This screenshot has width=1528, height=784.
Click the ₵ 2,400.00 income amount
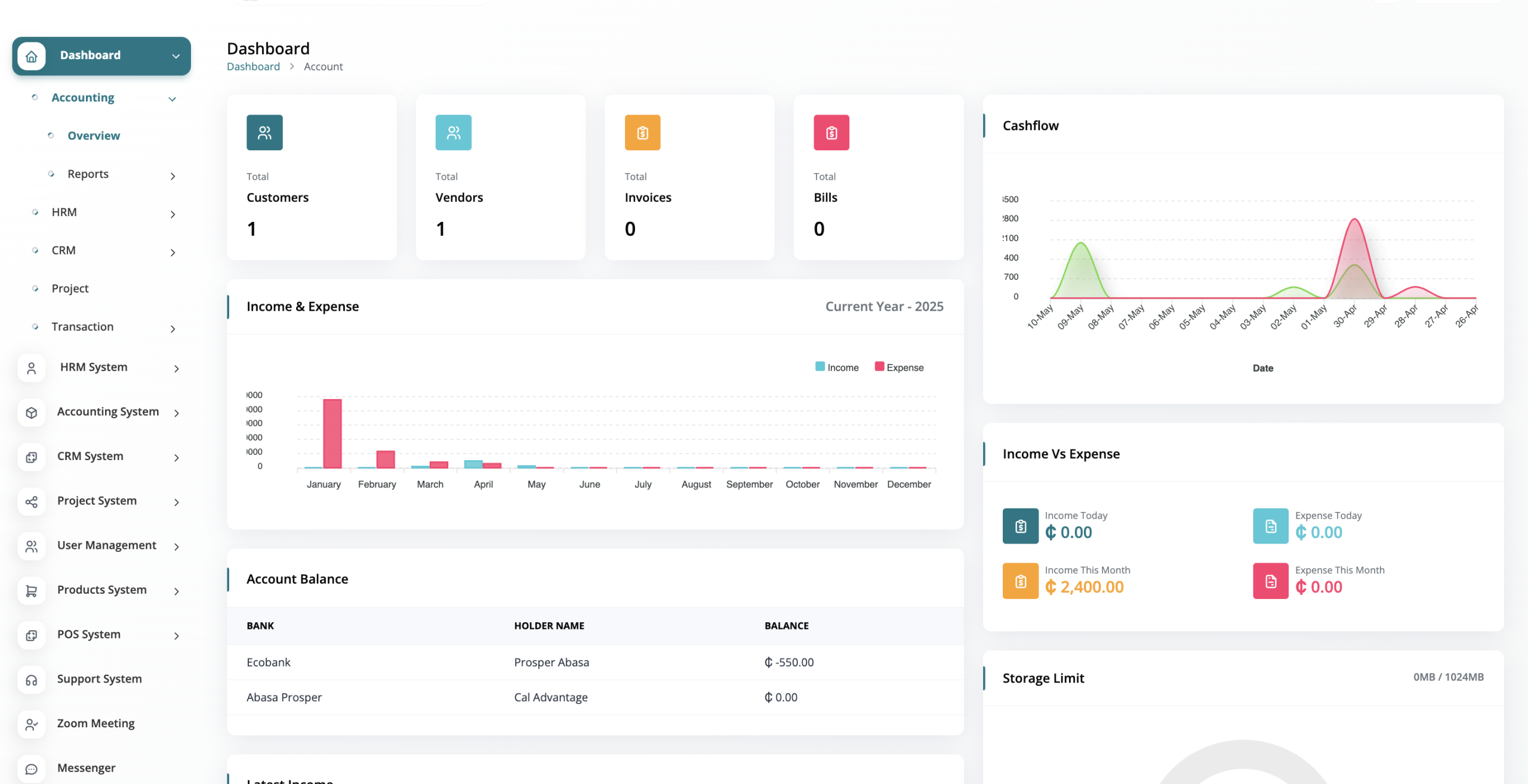(1085, 587)
